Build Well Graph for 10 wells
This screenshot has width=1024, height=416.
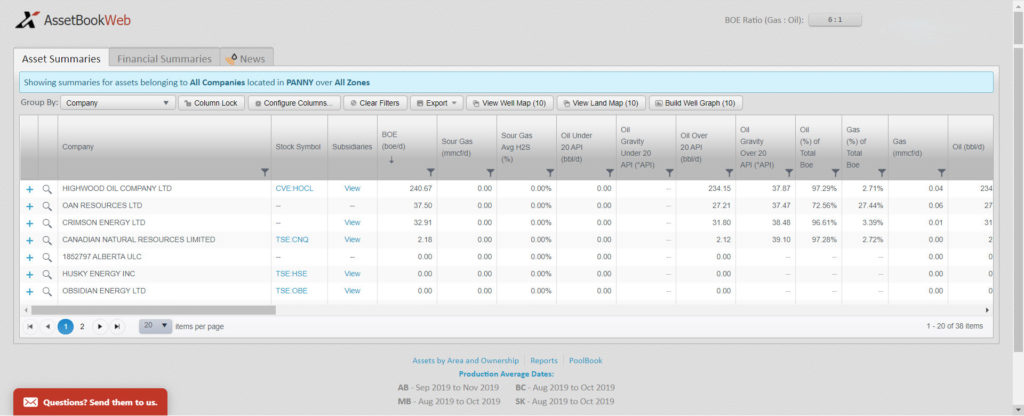[x=696, y=103]
